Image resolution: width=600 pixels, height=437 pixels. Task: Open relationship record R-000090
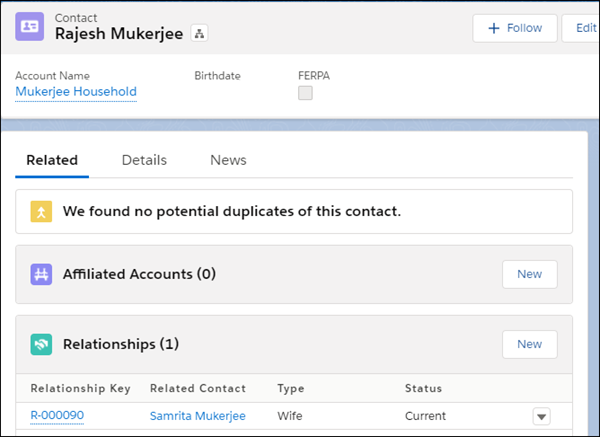pos(57,416)
